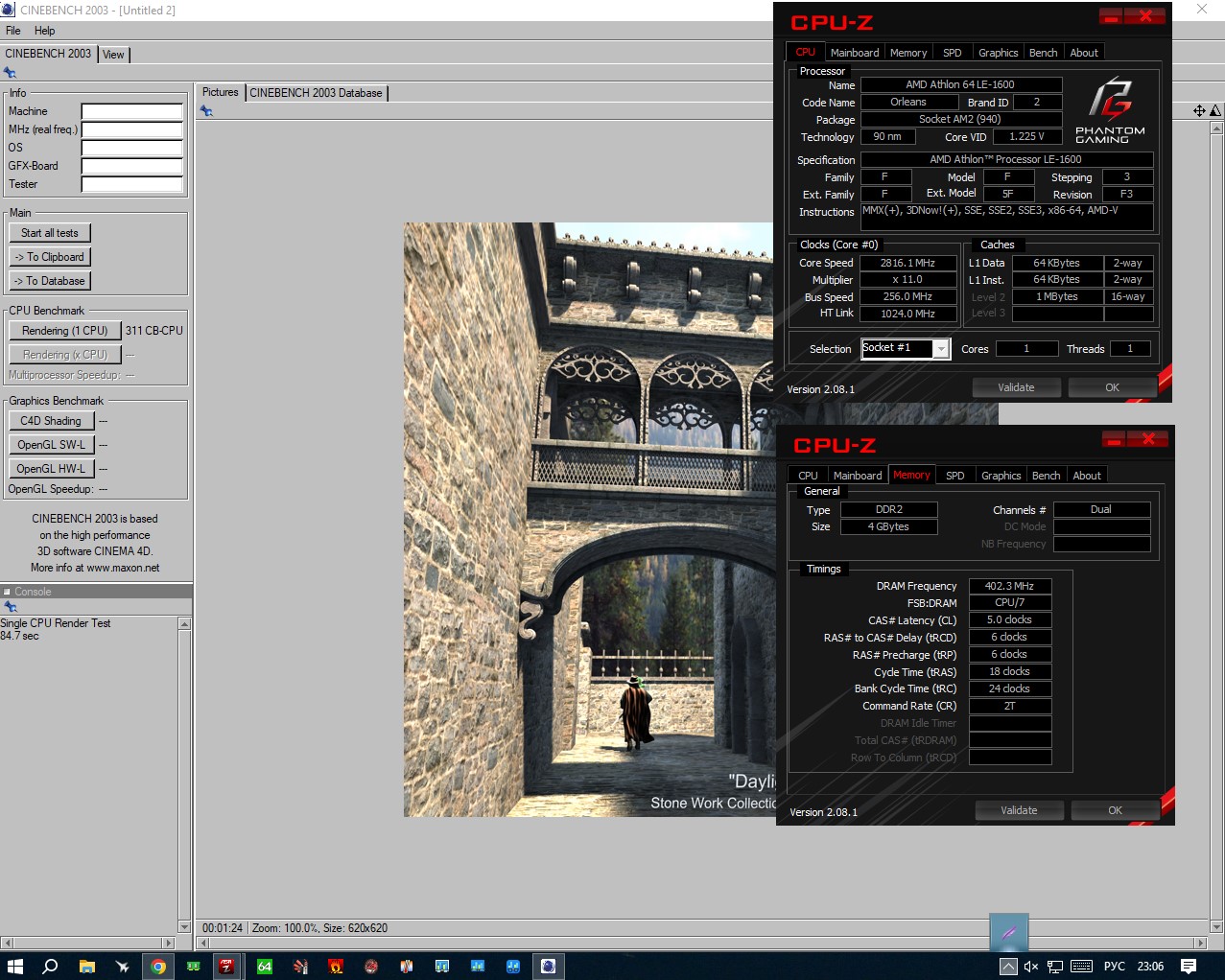The width and height of the screenshot is (1225, 980).
Task: Click the CINEBENCH sphere taskbar icon
Action: click(548, 966)
